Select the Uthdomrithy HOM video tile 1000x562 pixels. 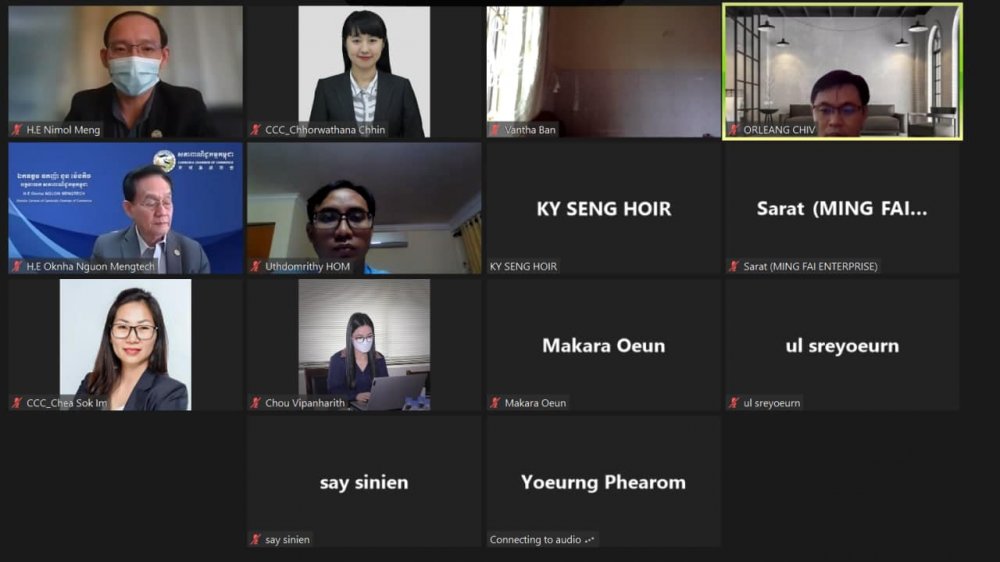pos(364,209)
